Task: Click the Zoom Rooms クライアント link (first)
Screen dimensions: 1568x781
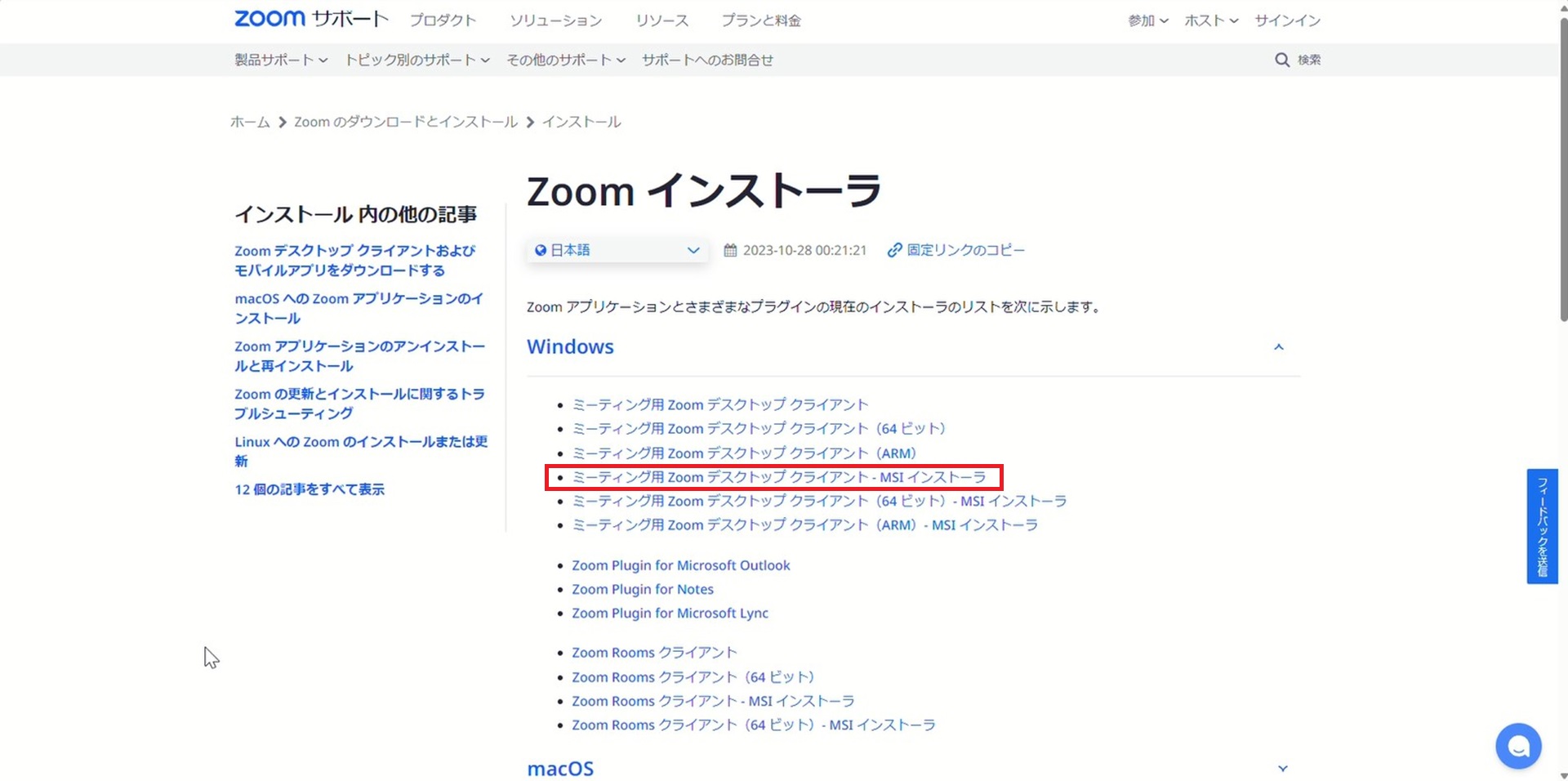Action: point(654,653)
